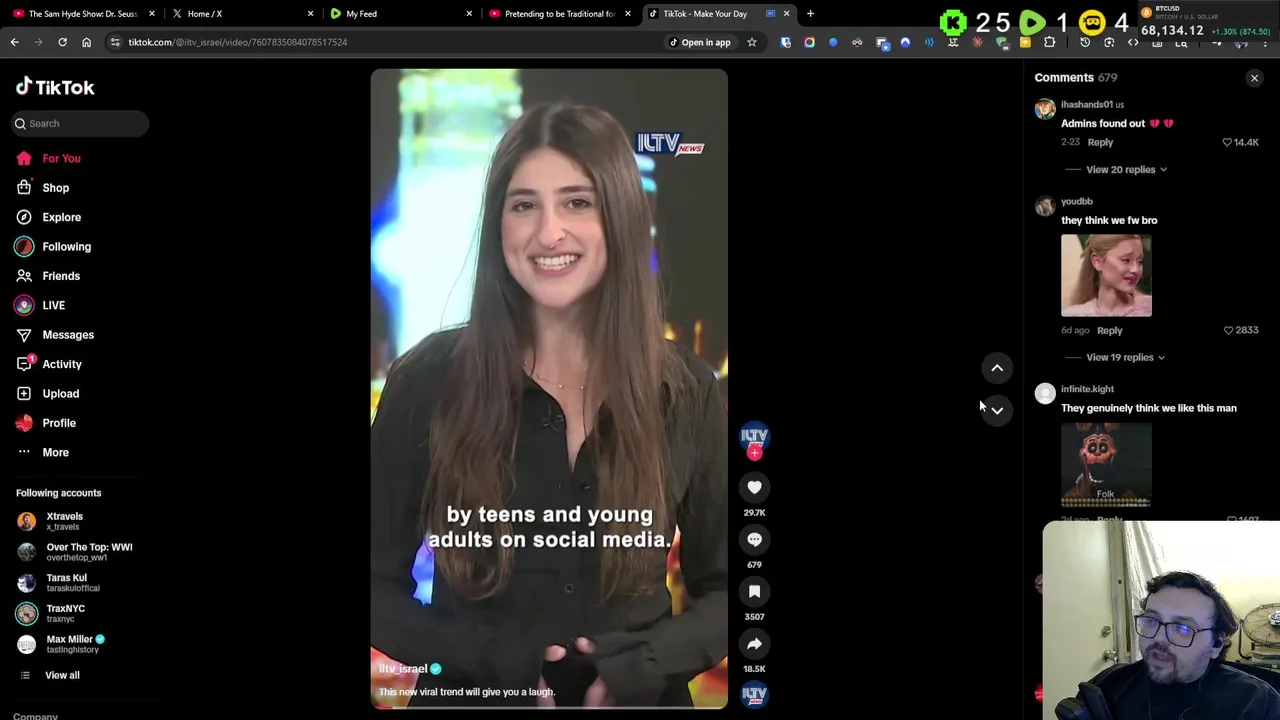Open infinite.kight profile name

(x=1087, y=389)
